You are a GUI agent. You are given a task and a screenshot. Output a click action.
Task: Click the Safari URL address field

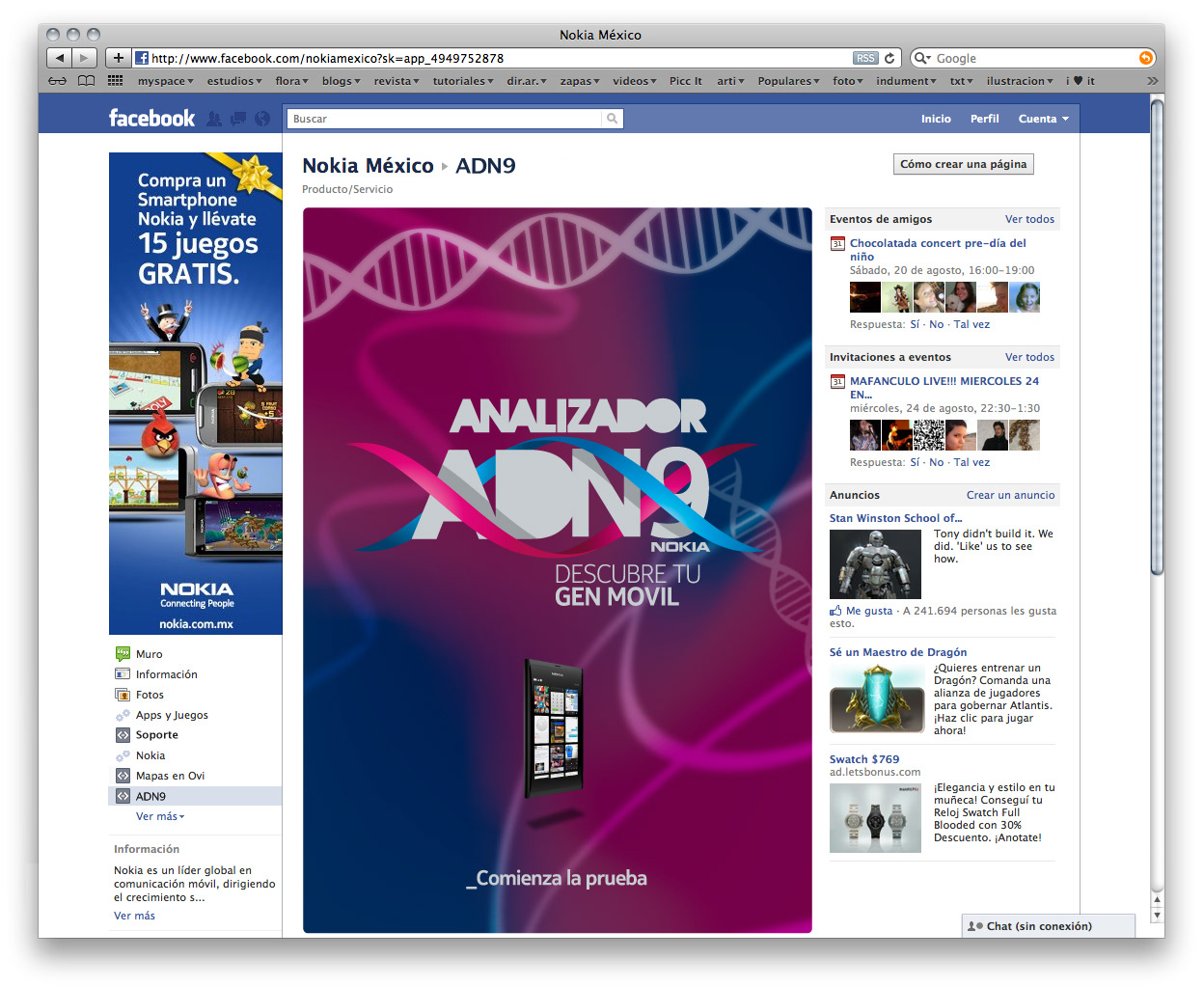click(500, 58)
